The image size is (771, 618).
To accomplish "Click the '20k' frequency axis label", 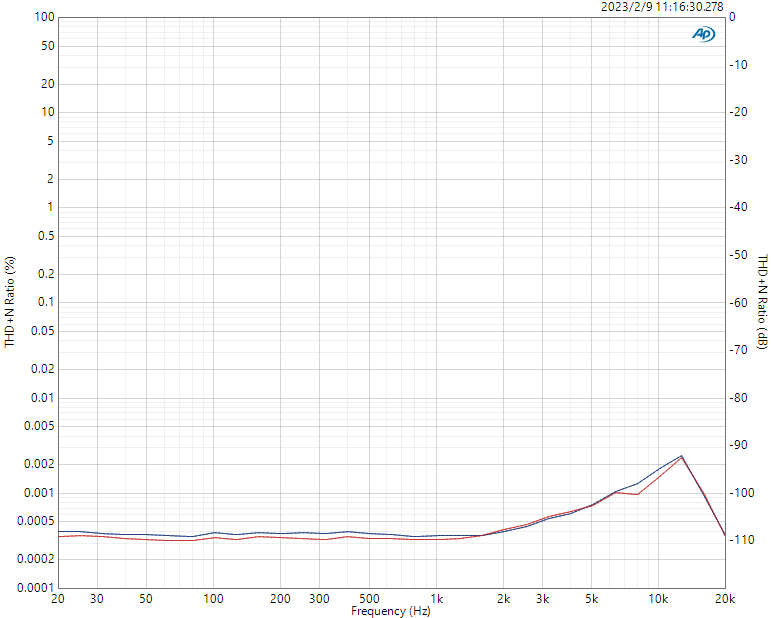I will coord(725,599).
